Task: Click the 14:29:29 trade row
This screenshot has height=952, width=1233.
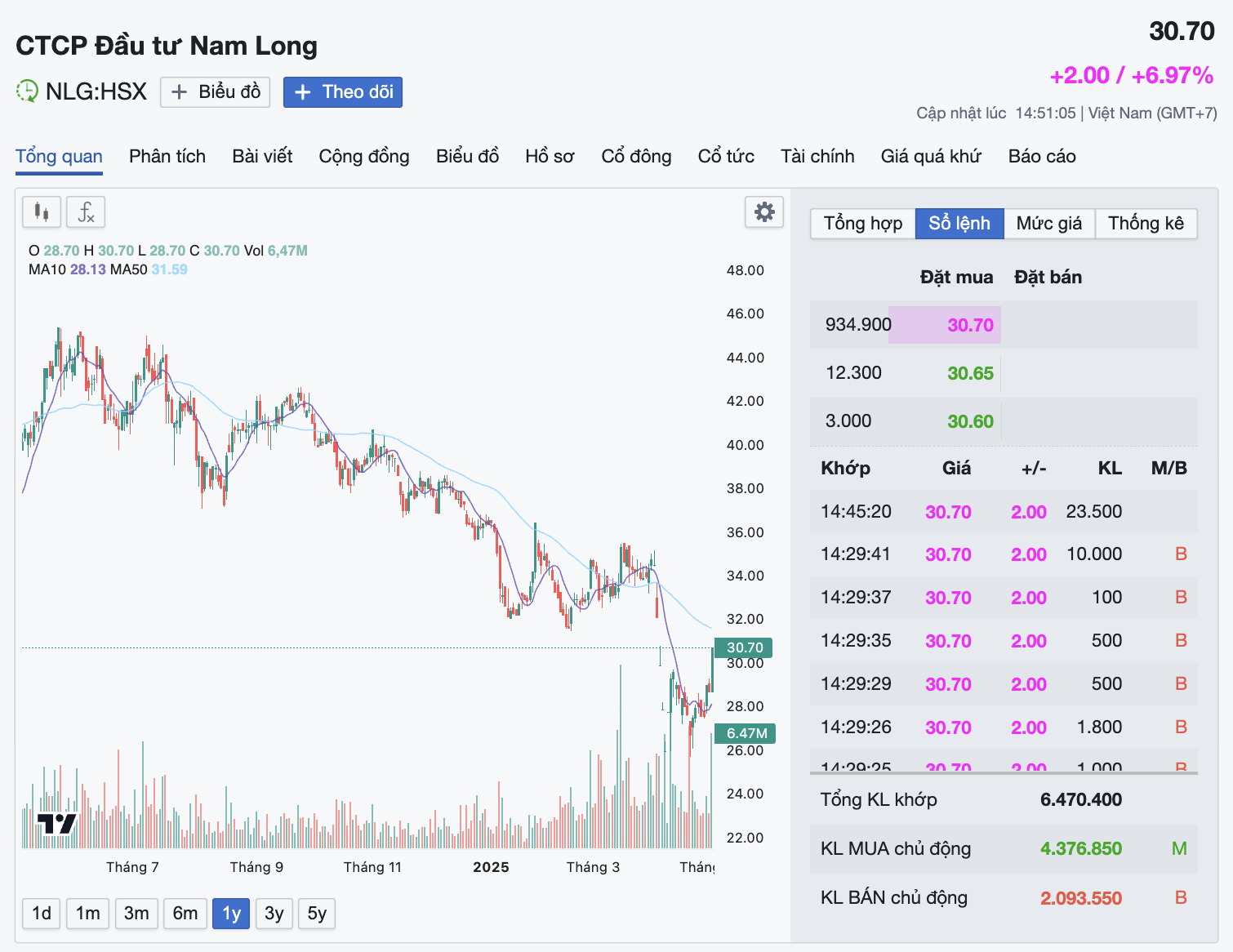Action: [x=1004, y=684]
